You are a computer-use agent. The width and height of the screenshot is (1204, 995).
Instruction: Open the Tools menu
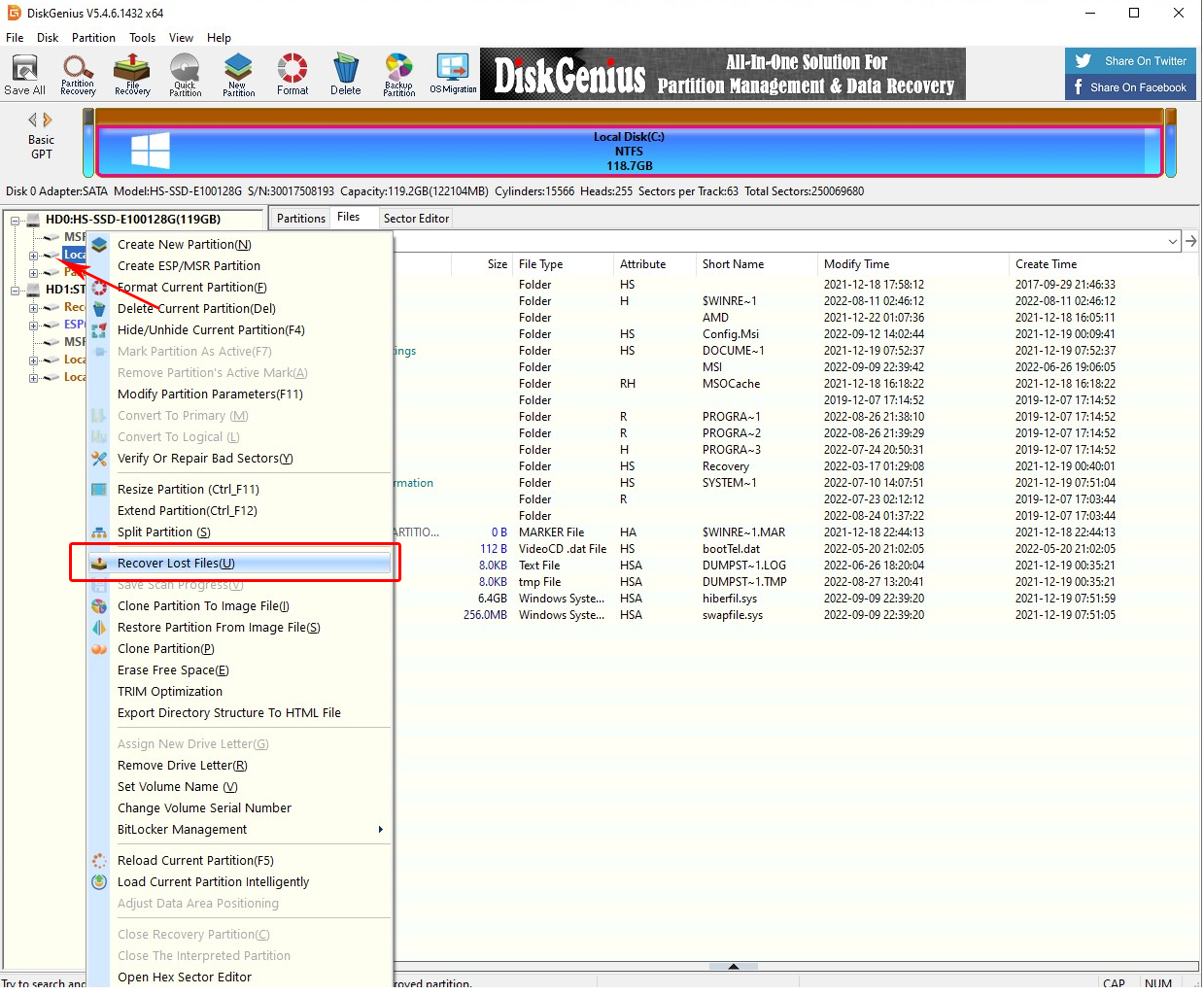coord(142,38)
